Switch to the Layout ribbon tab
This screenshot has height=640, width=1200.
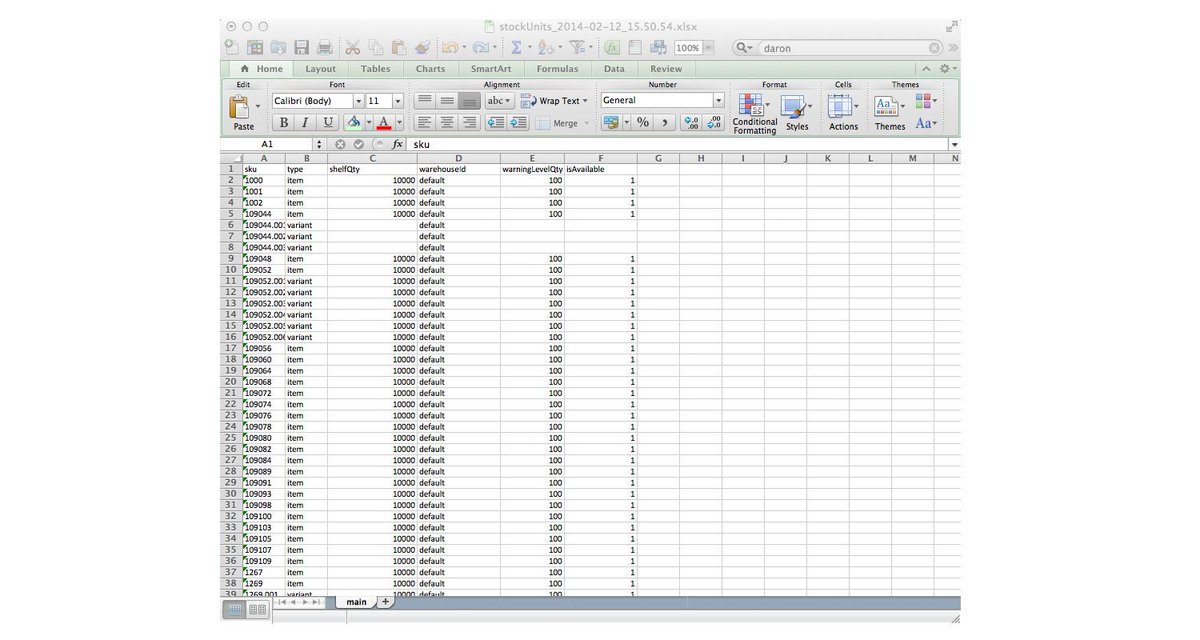(x=320, y=69)
